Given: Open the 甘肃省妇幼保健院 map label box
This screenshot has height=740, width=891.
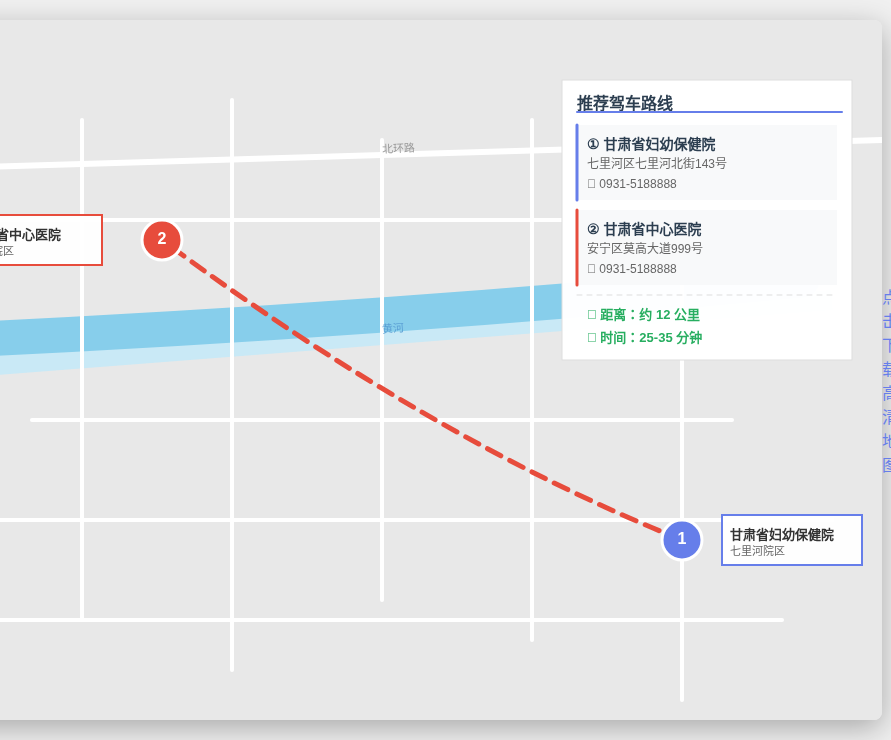Looking at the screenshot, I should tap(792, 540).
